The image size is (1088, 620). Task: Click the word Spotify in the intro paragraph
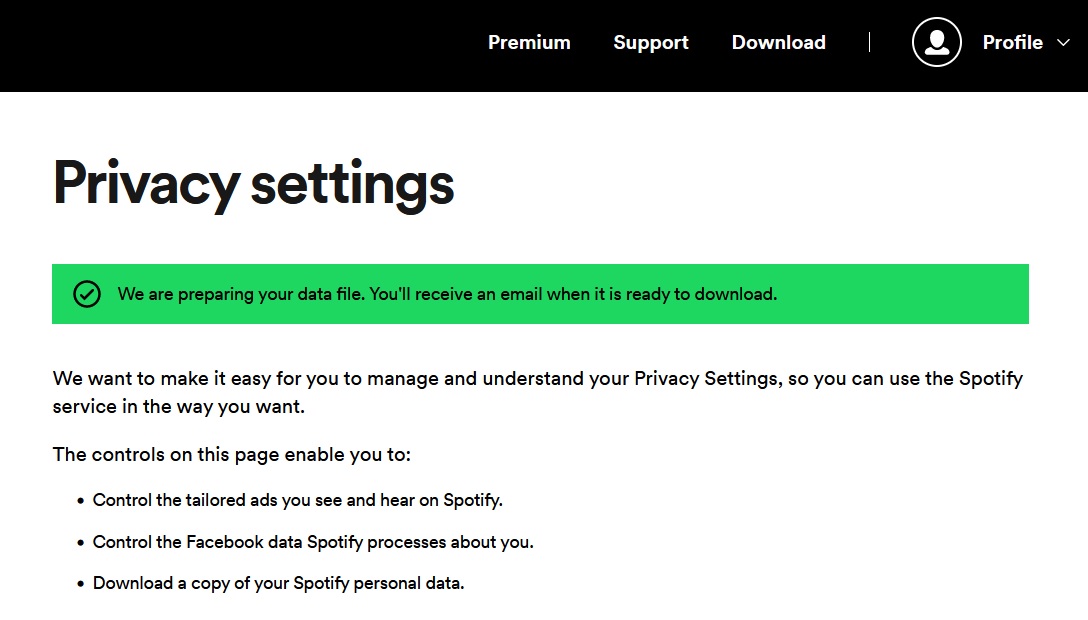click(x=990, y=379)
